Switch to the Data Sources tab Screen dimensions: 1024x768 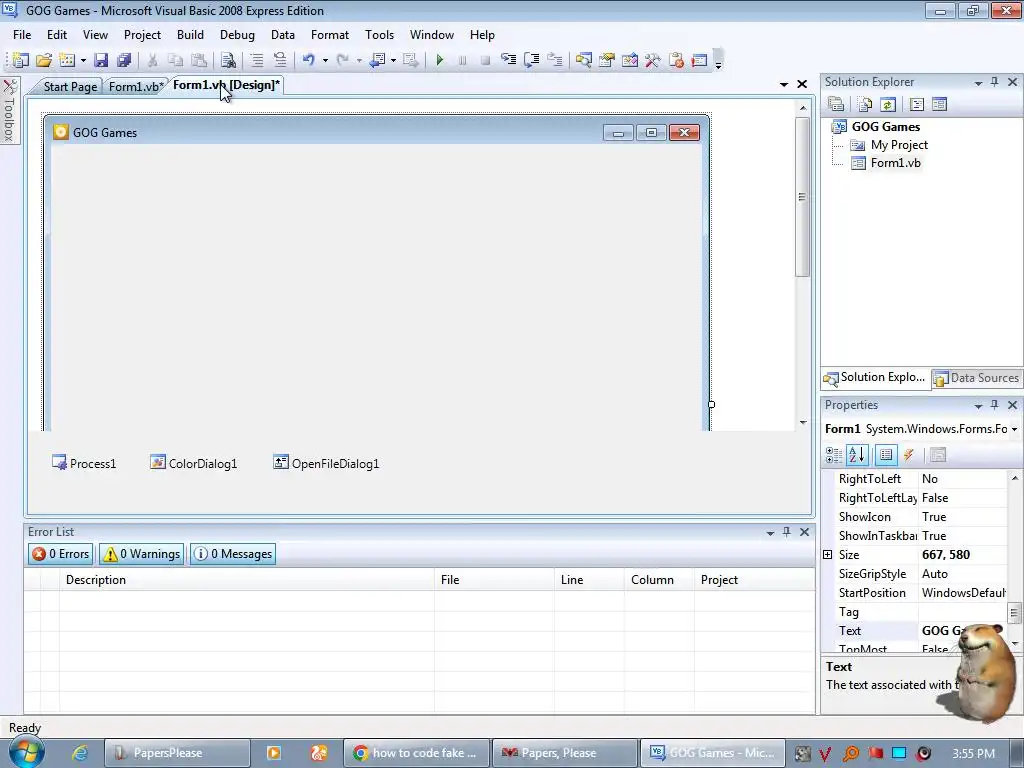point(977,377)
